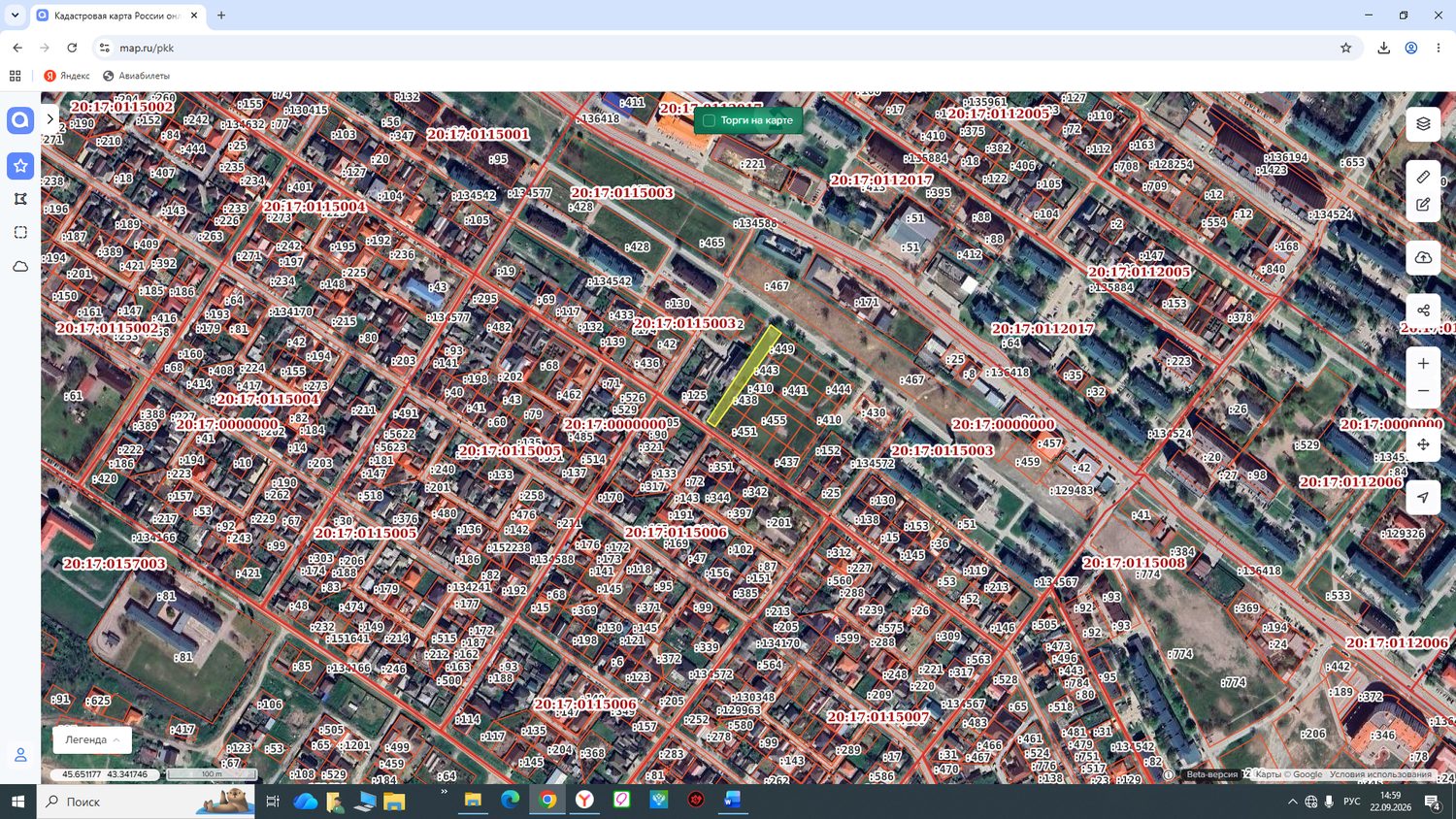This screenshot has width=1456, height=819.
Task: Activate the dashed rectangle selection tool
Action: [20, 233]
